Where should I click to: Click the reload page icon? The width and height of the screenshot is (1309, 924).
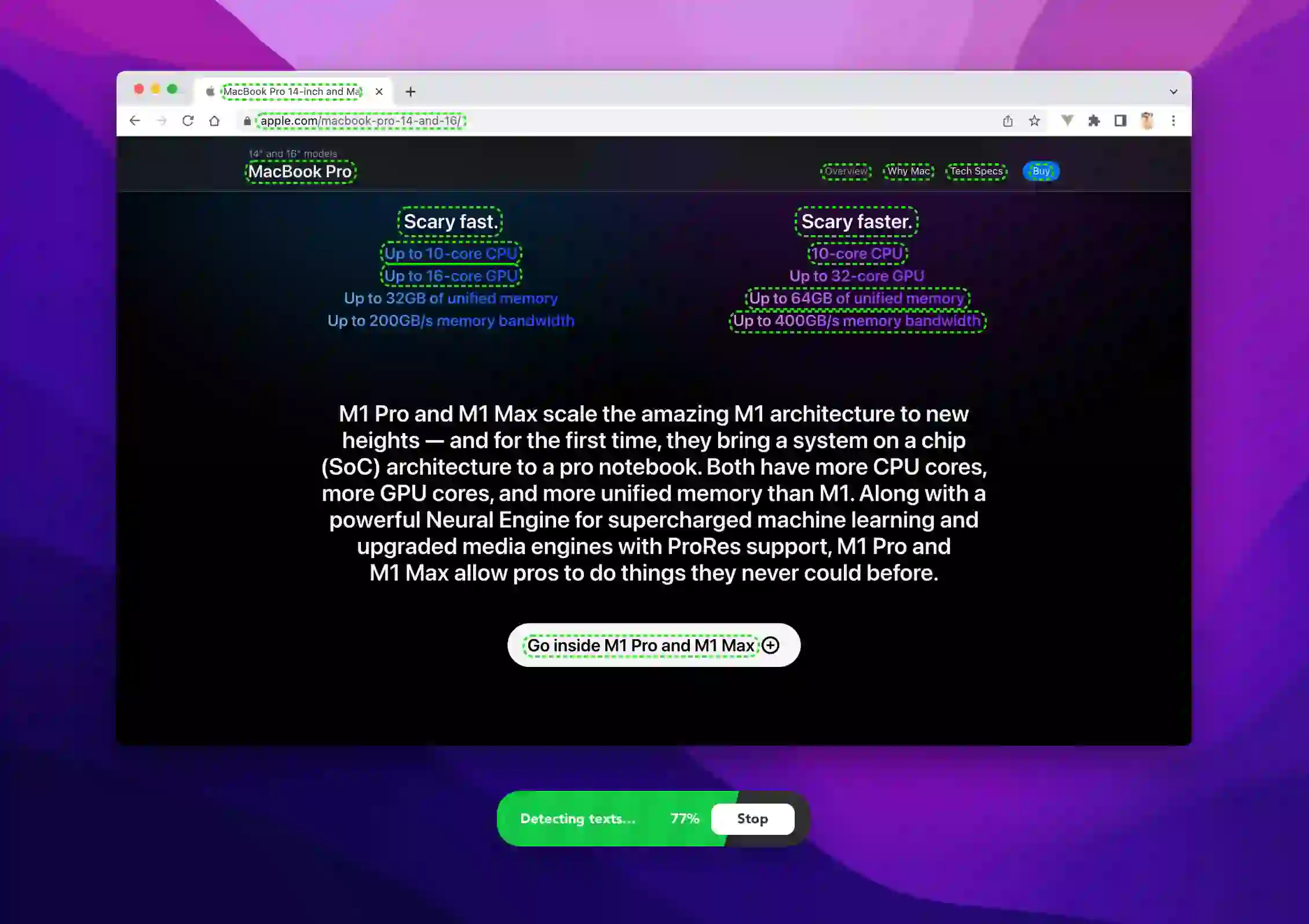pos(188,120)
